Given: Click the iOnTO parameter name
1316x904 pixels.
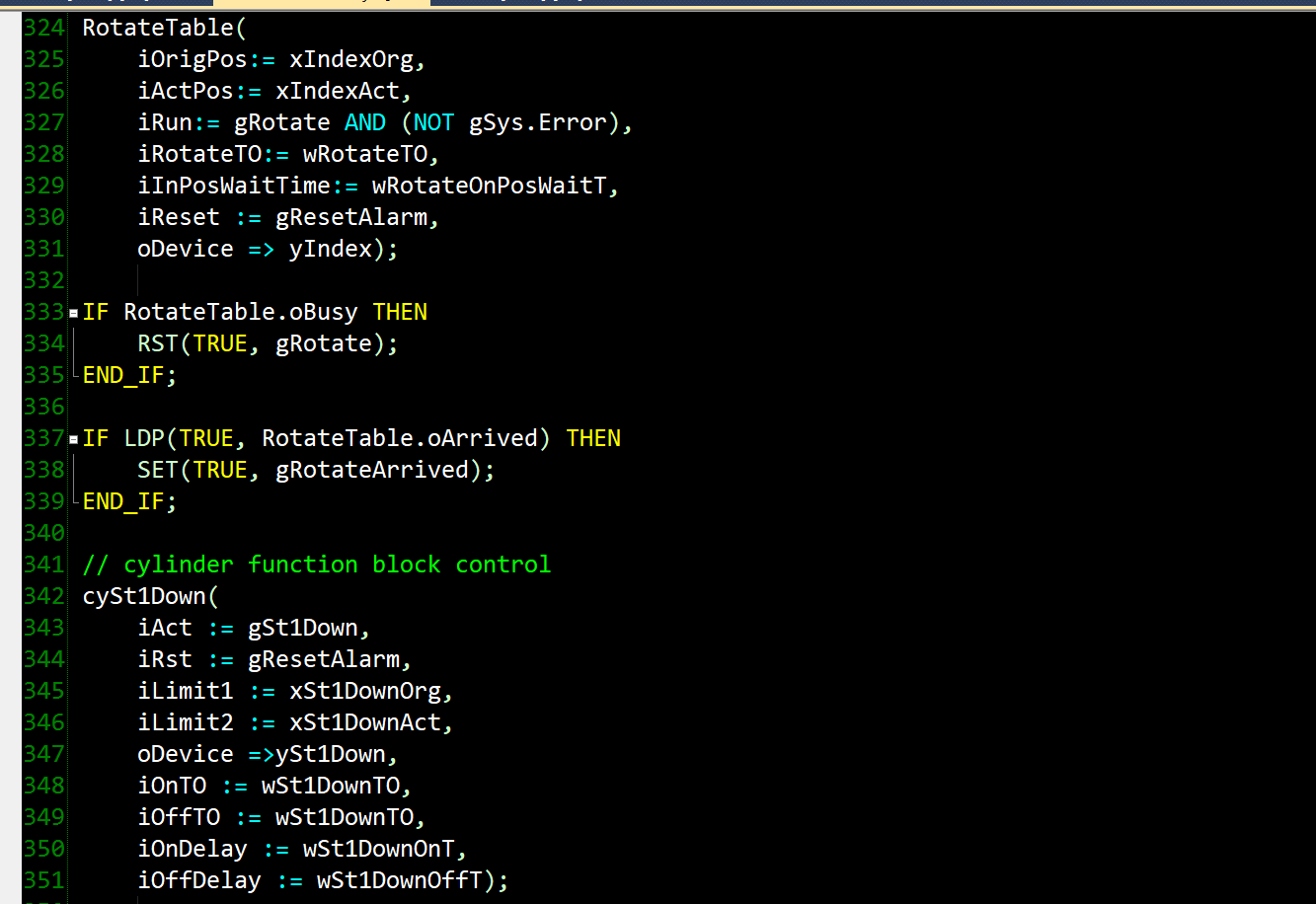Looking at the screenshot, I should point(172,786).
